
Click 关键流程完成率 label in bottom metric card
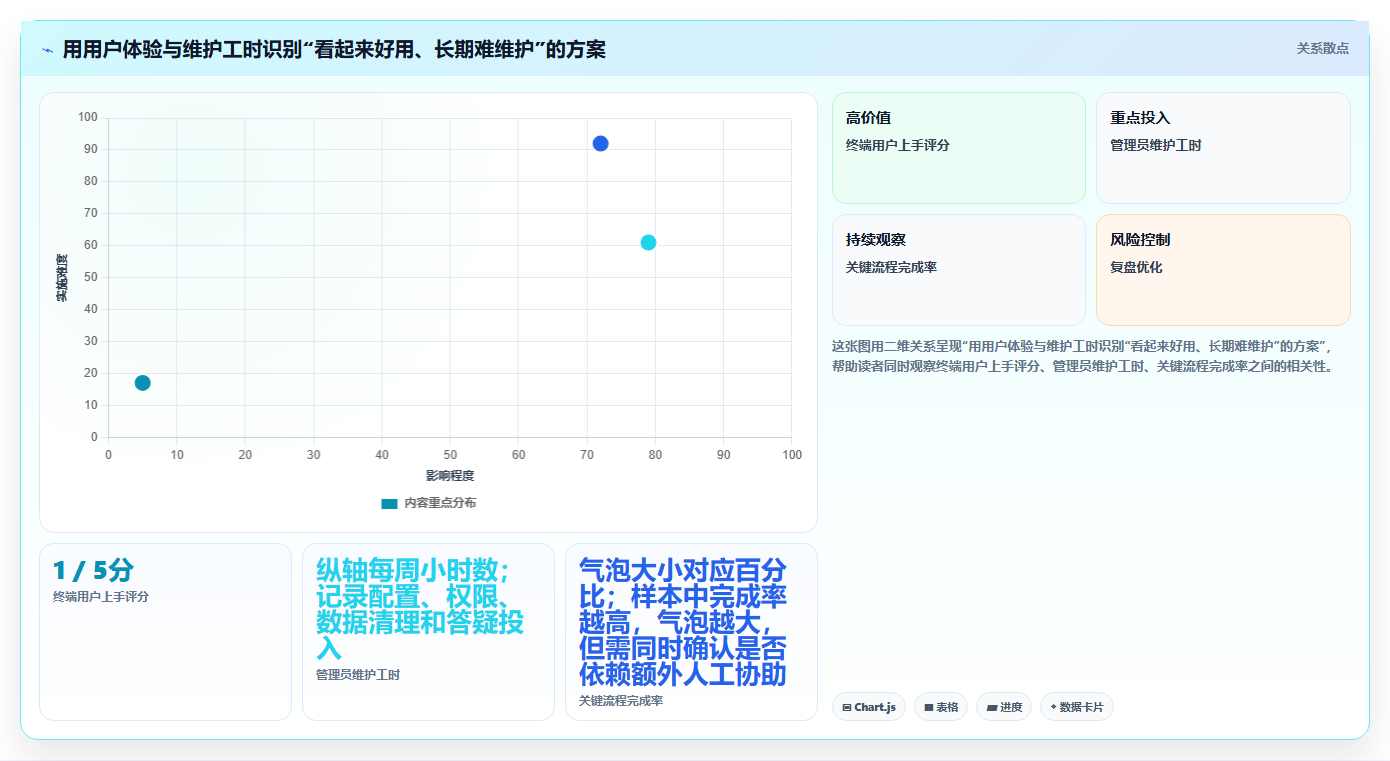621,701
